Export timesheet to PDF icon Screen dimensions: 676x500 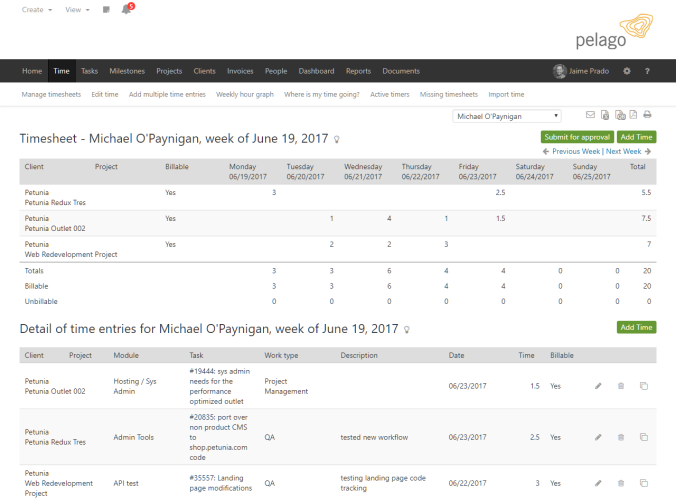coord(633,115)
